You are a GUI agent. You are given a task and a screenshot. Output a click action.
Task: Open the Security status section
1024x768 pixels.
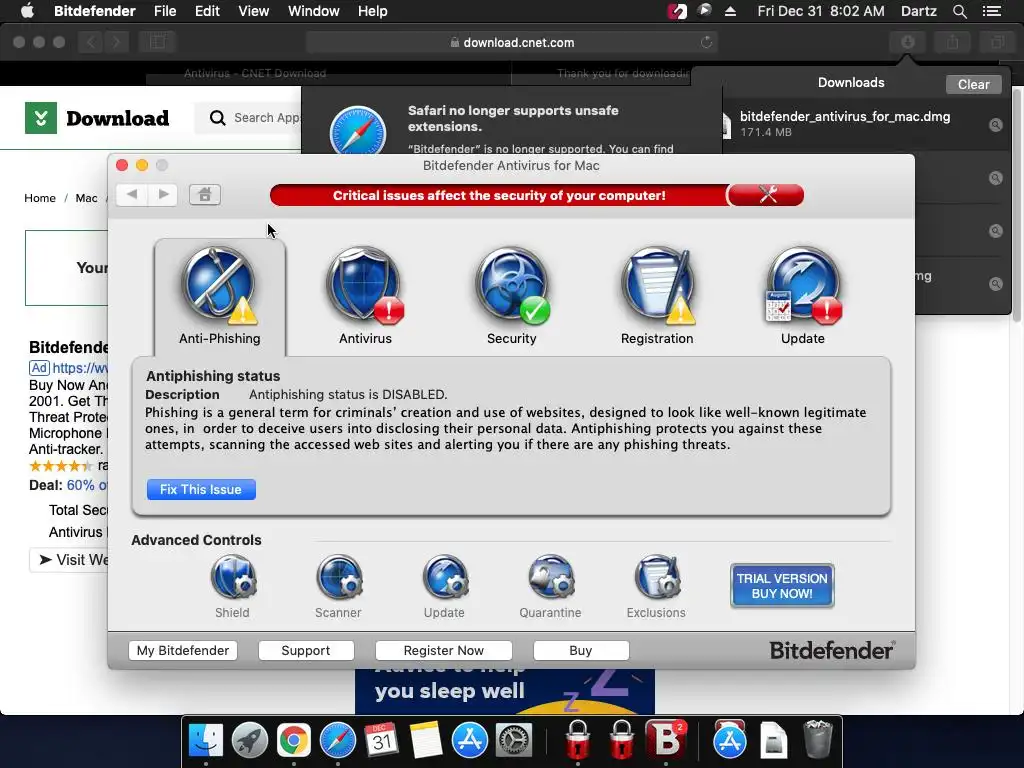511,285
